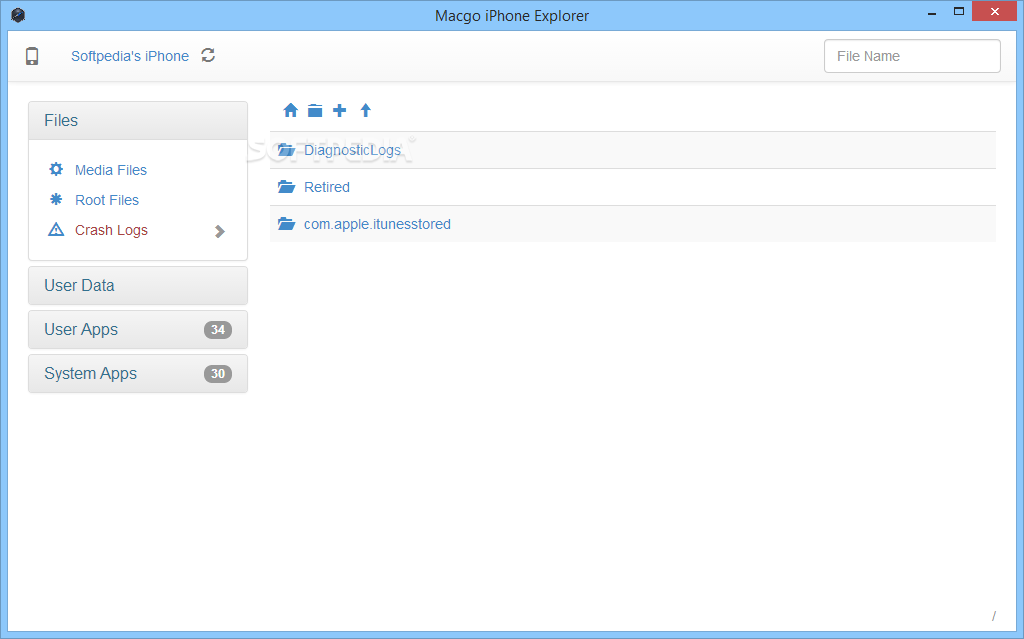Click the new folder icon in toolbar

[x=315, y=110]
